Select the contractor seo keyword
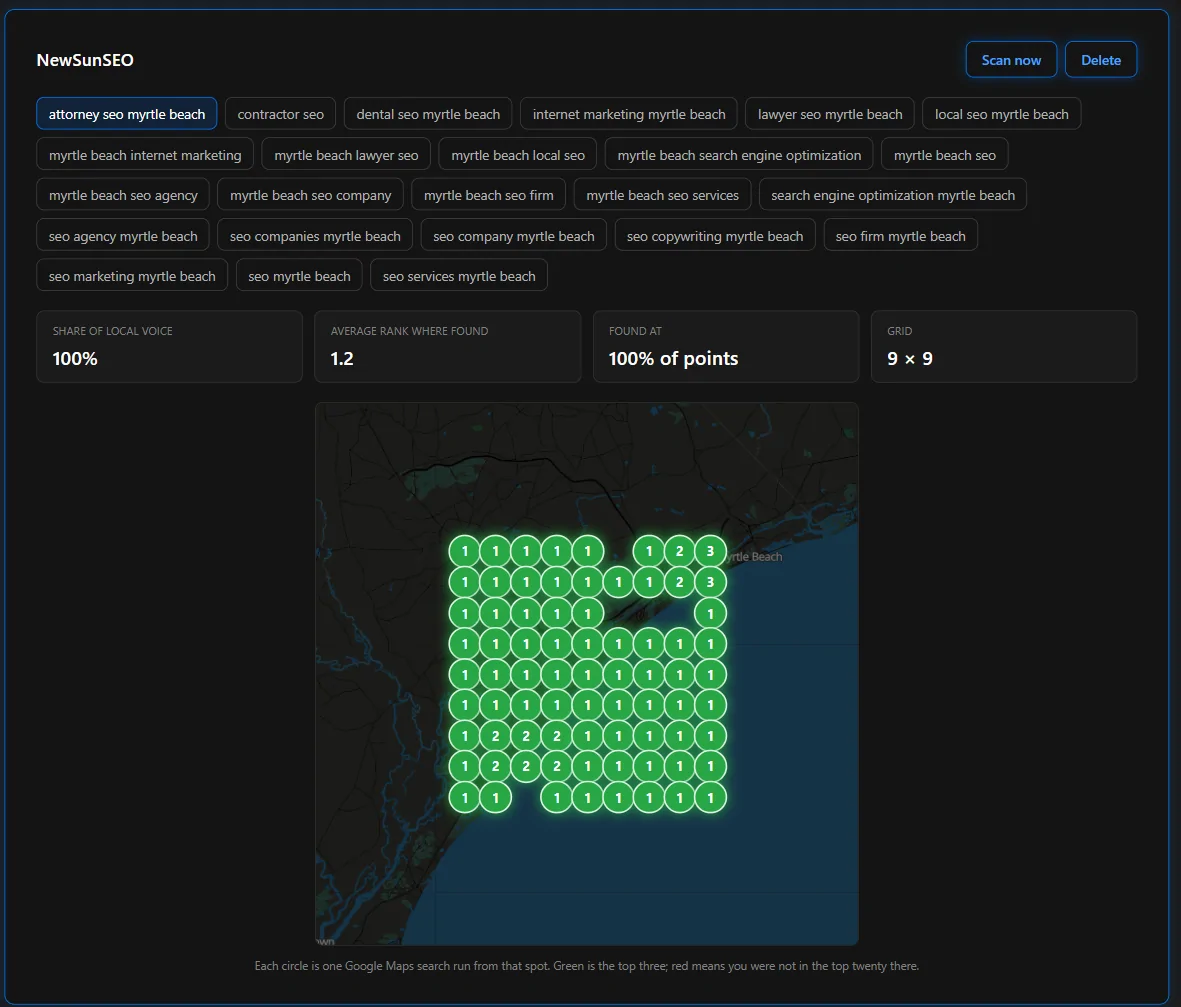 (x=280, y=114)
